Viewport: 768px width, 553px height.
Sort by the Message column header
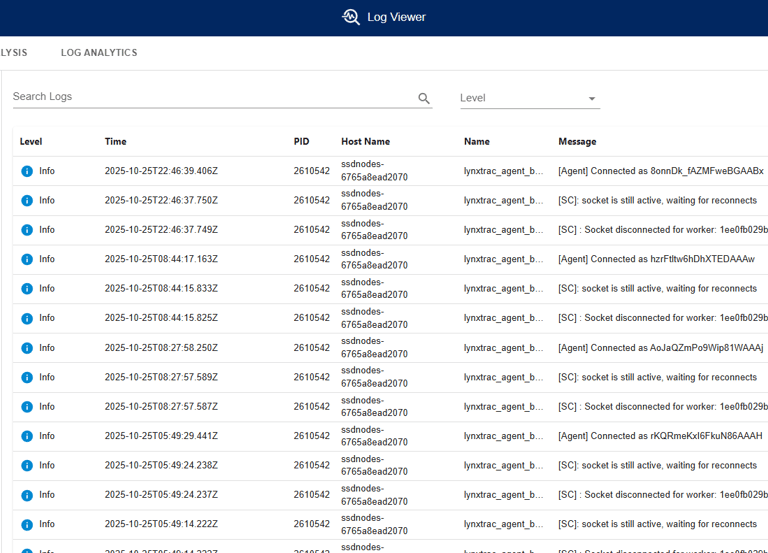click(577, 142)
